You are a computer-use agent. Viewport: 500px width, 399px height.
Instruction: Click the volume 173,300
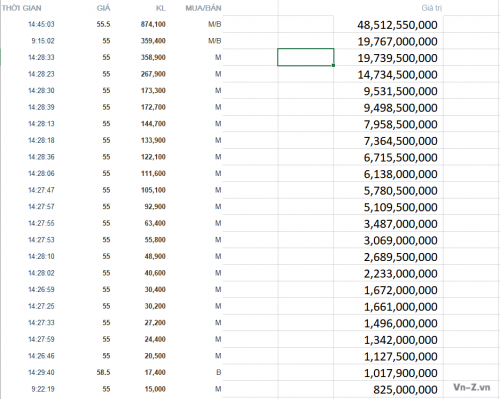click(x=153, y=91)
